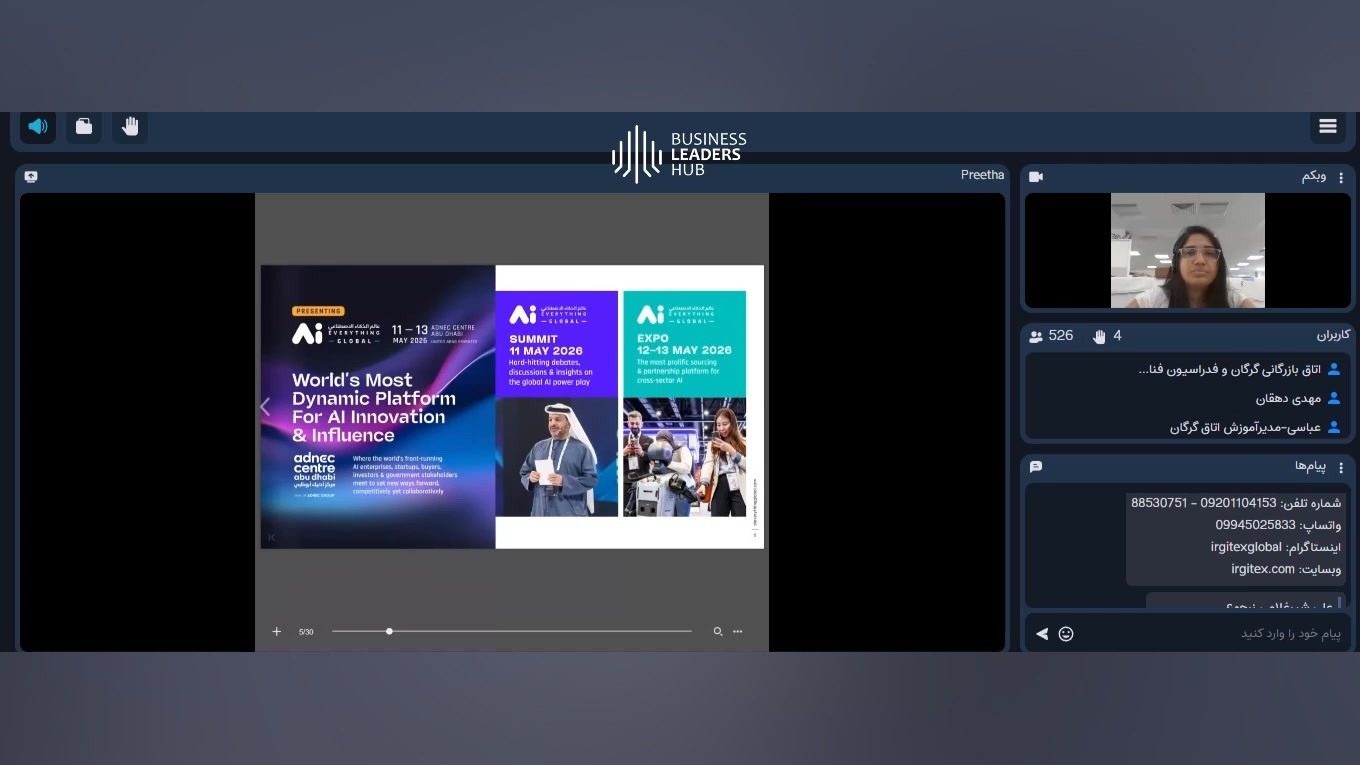The height and width of the screenshot is (765, 1360).
Task: Show the 526 attendees count icon
Action: (1036, 336)
